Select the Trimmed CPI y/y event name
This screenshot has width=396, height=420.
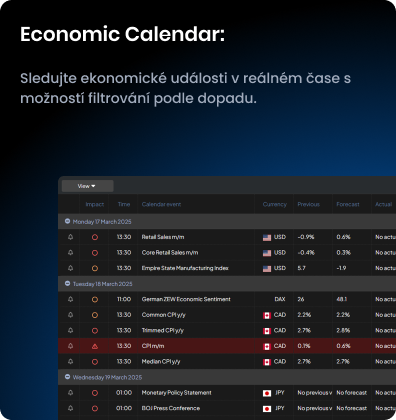pyautogui.click(x=163, y=330)
